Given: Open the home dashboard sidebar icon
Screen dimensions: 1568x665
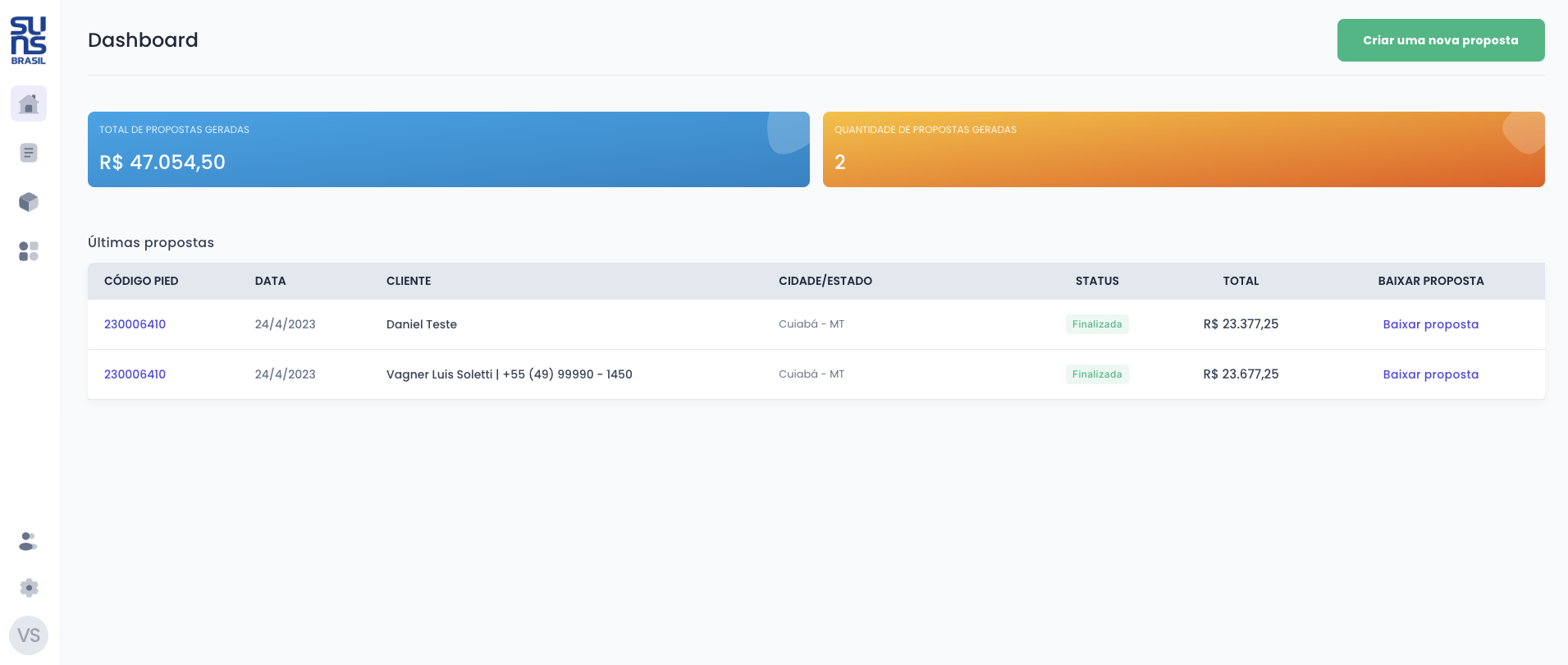Looking at the screenshot, I should 29,104.
